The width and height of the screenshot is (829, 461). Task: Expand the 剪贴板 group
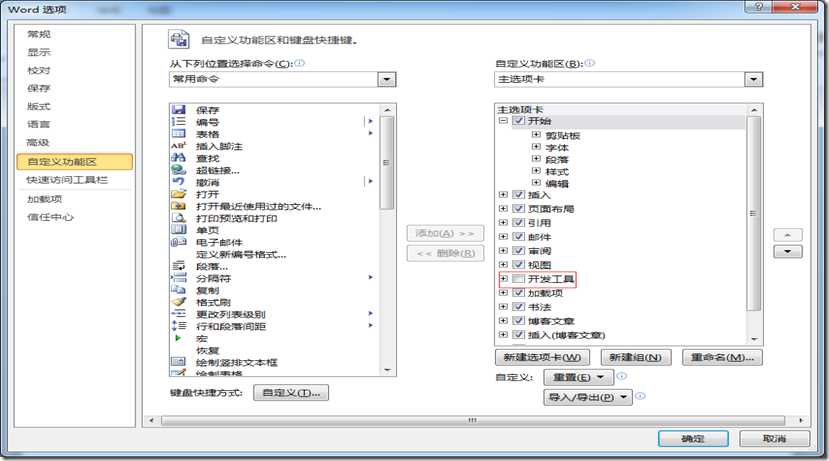coord(536,134)
